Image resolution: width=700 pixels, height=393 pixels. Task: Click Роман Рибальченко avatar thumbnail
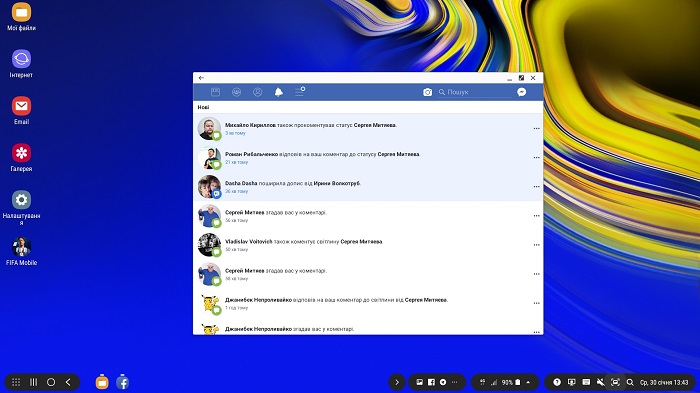pyautogui.click(x=209, y=158)
